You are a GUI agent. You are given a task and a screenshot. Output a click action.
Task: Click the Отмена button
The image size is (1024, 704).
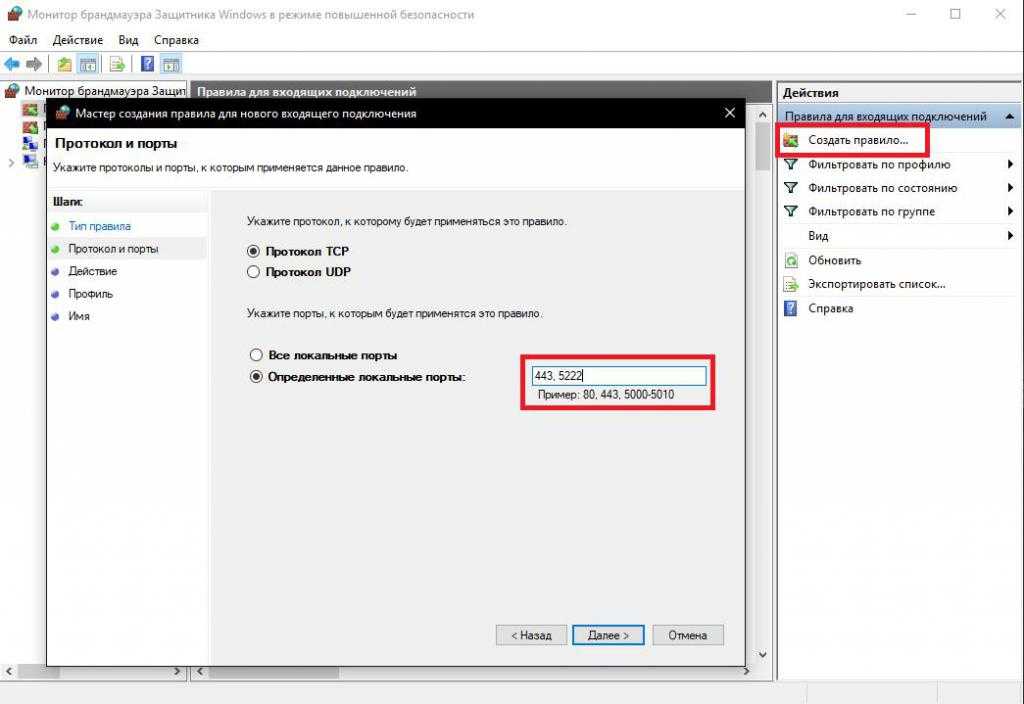pyautogui.click(x=687, y=635)
